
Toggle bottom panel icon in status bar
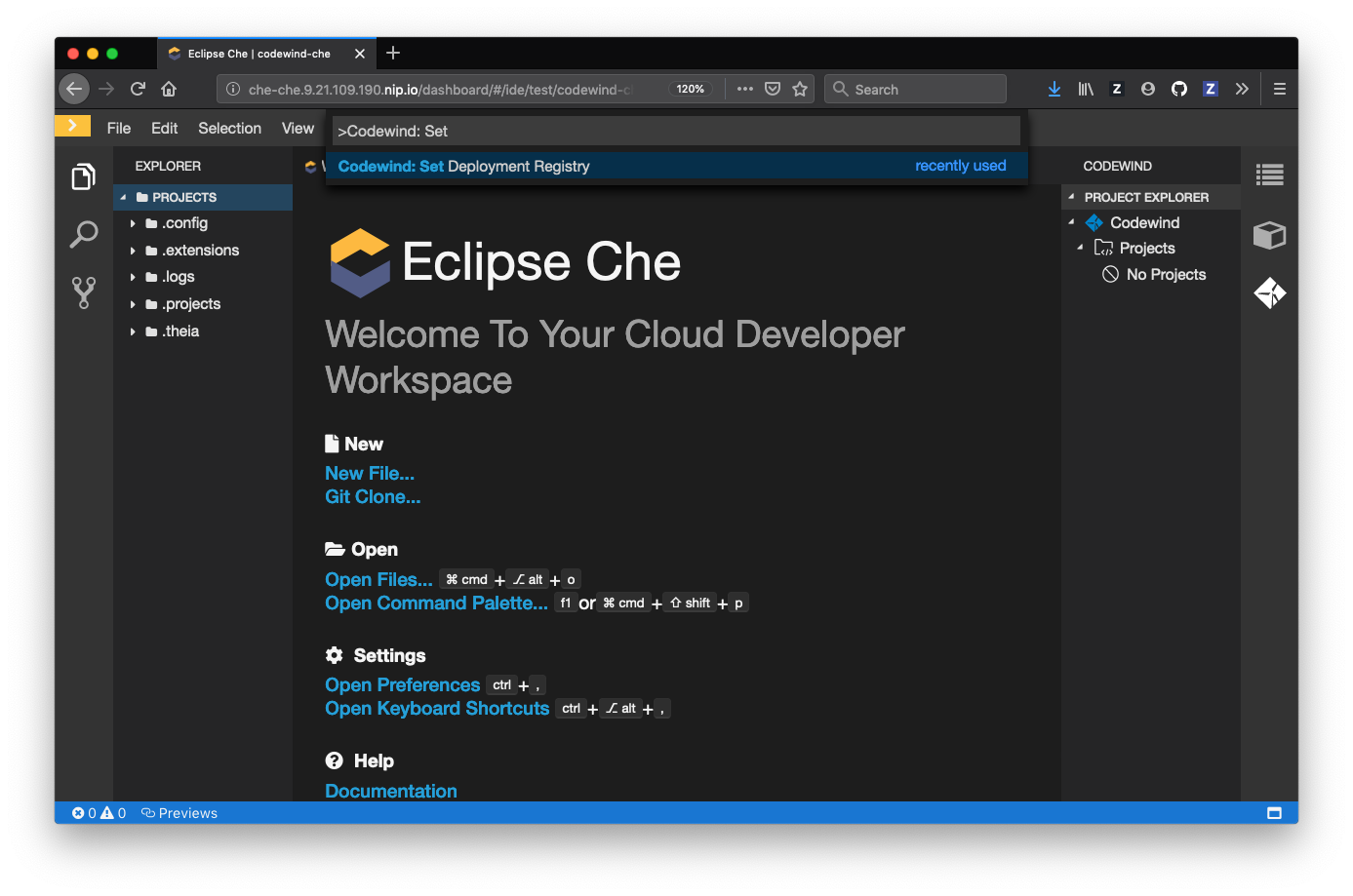pos(1274,813)
